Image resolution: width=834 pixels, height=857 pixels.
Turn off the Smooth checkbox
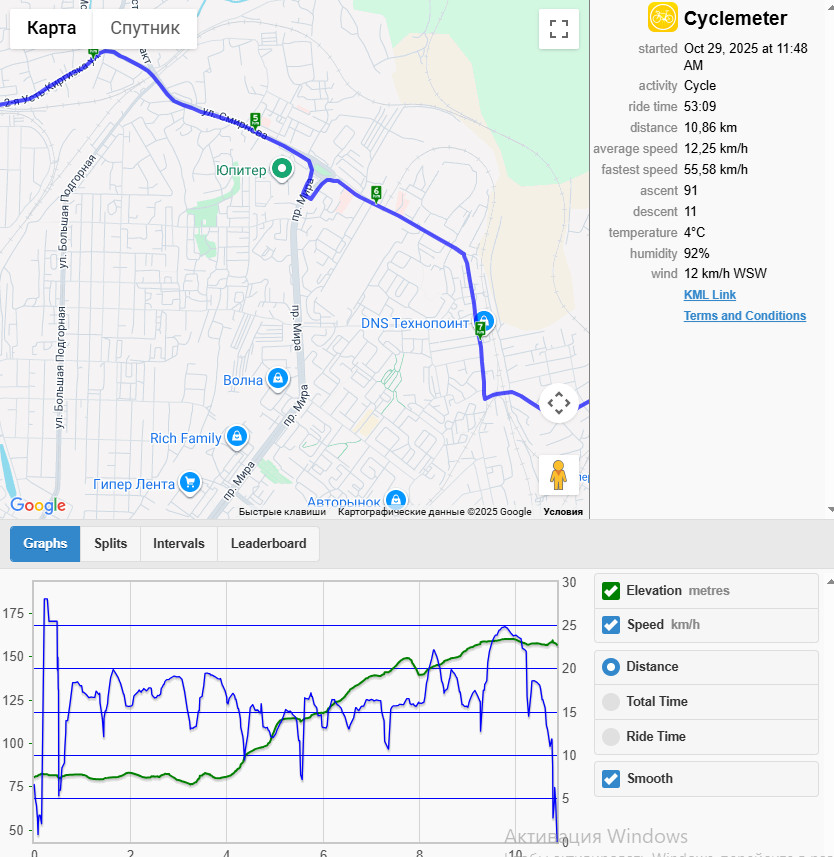pos(610,779)
